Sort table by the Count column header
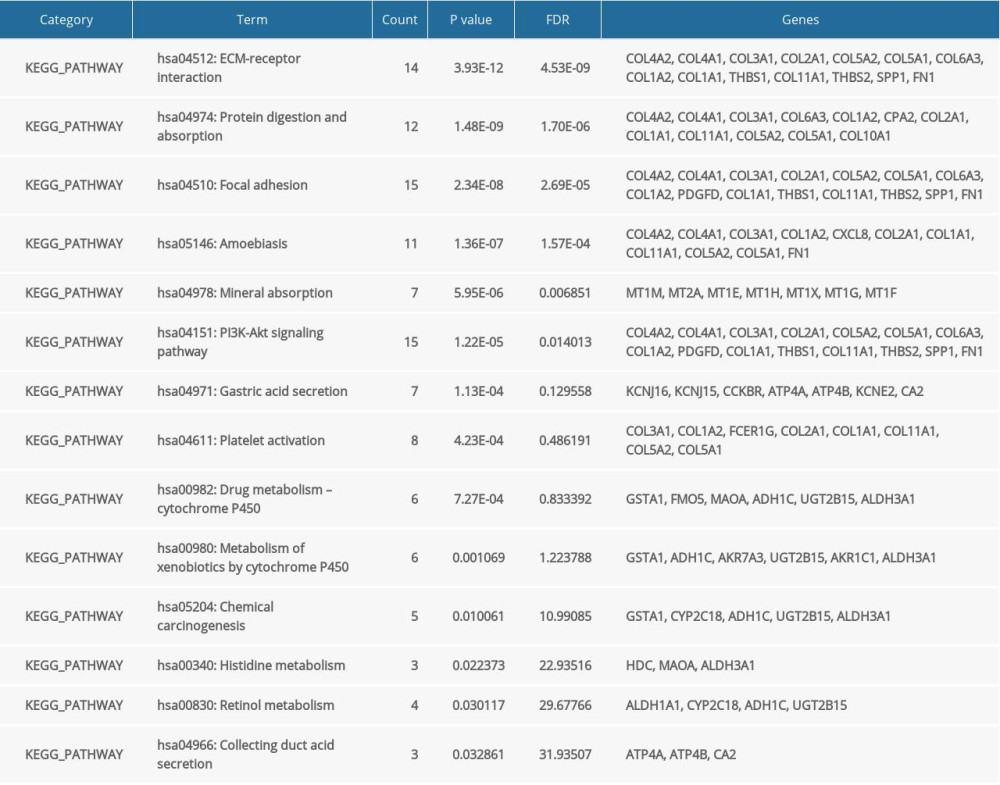Image resolution: width=1000 pixels, height=785 pixels. (399, 19)
